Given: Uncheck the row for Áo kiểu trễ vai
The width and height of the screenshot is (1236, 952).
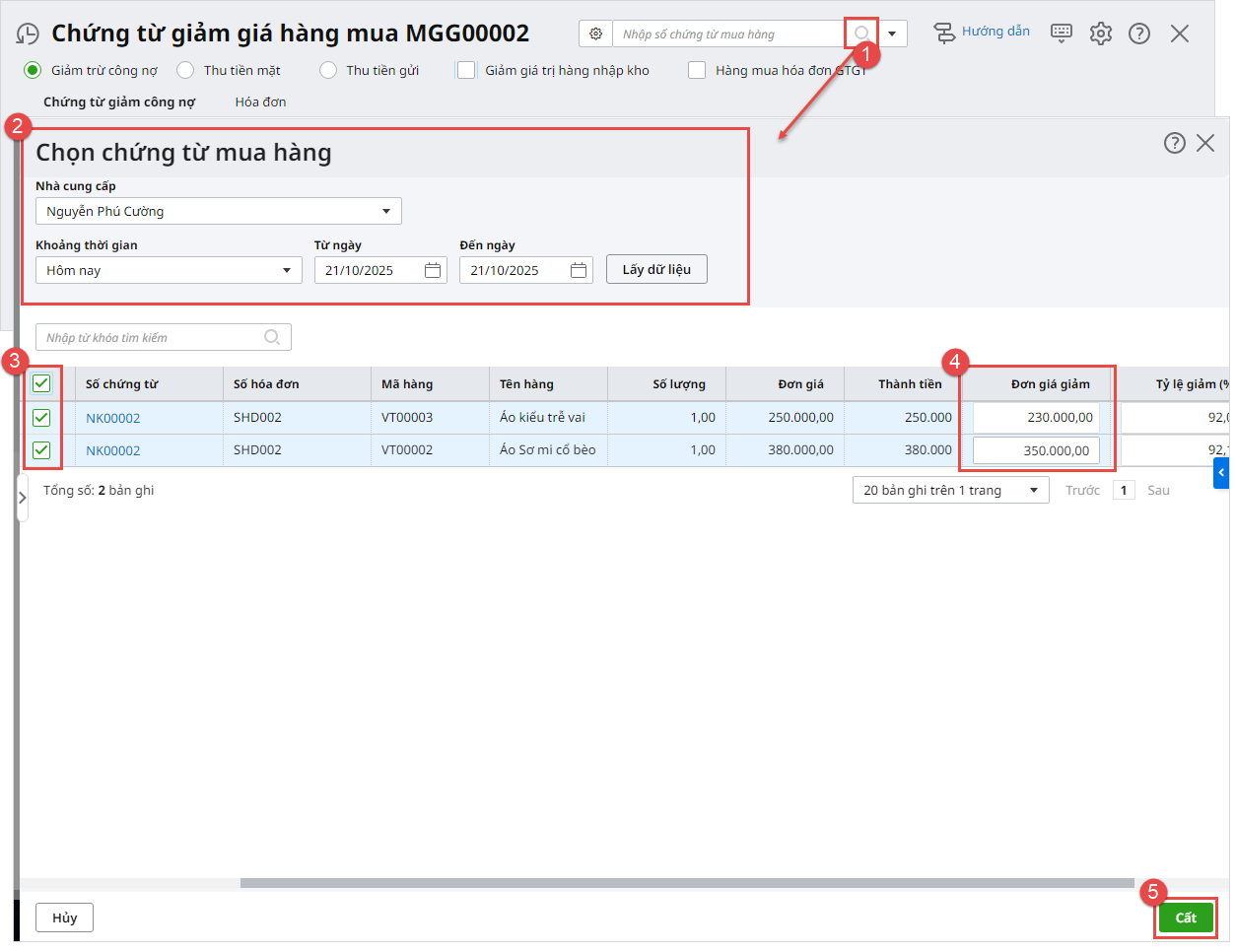Looking at the screenshot, I should coord(41,418).
